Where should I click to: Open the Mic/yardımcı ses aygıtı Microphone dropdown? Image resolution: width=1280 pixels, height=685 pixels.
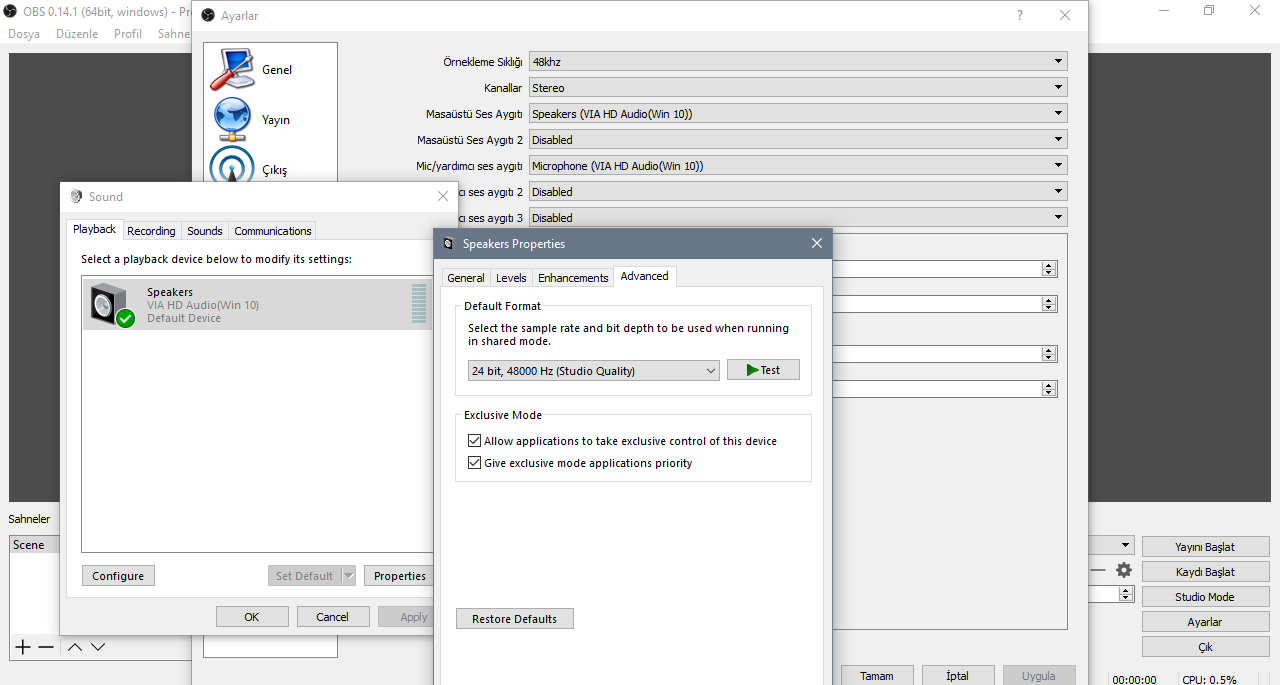(x=798, y=166)
